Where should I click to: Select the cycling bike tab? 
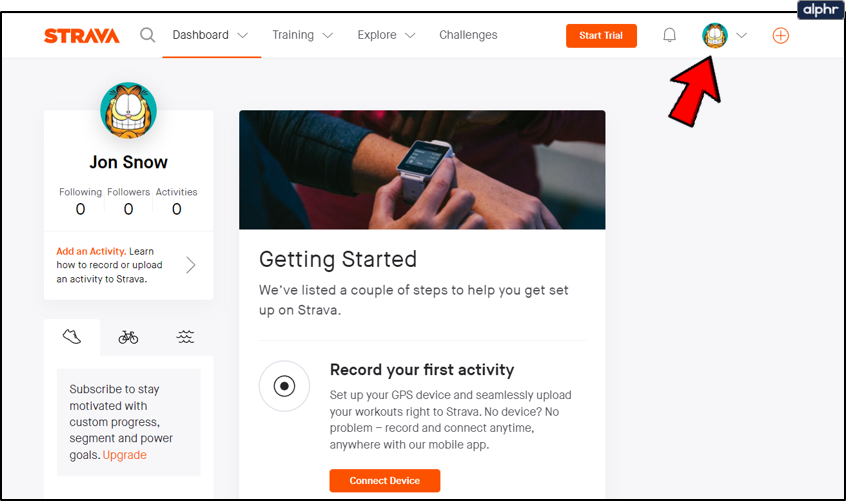coord(128,337)
